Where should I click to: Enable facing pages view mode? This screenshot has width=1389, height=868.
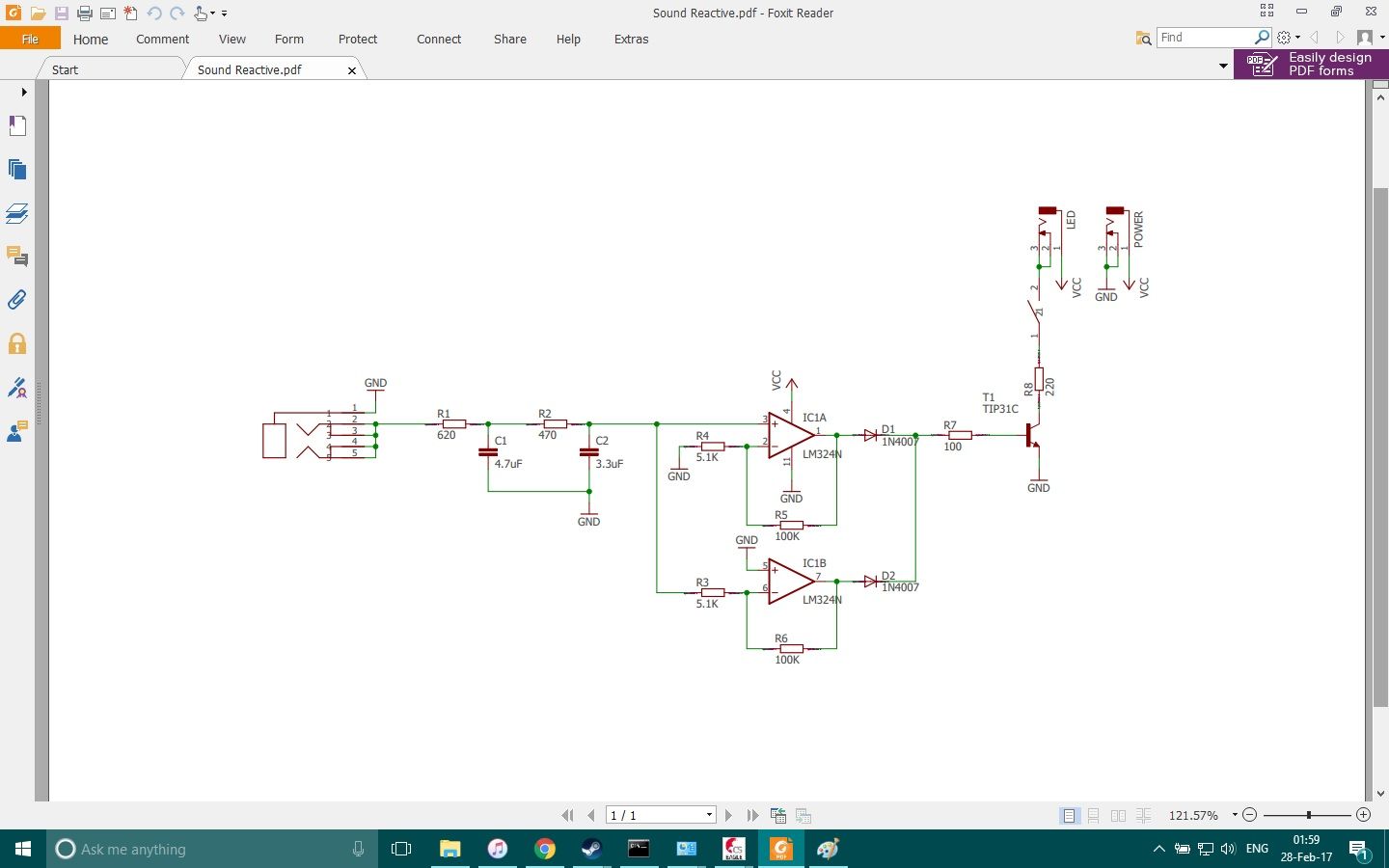click(x=1119, y=816)
